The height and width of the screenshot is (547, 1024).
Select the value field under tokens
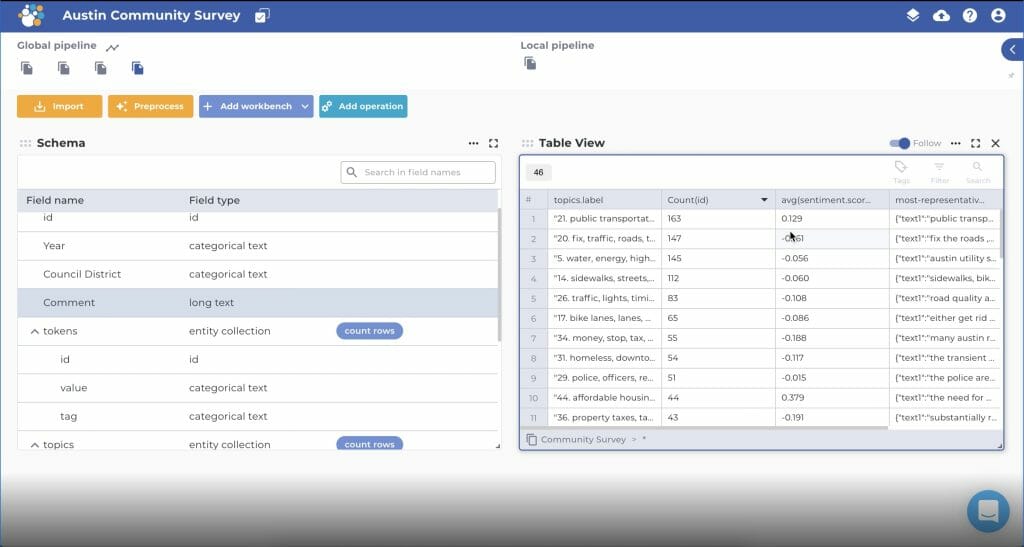(258, 388)
